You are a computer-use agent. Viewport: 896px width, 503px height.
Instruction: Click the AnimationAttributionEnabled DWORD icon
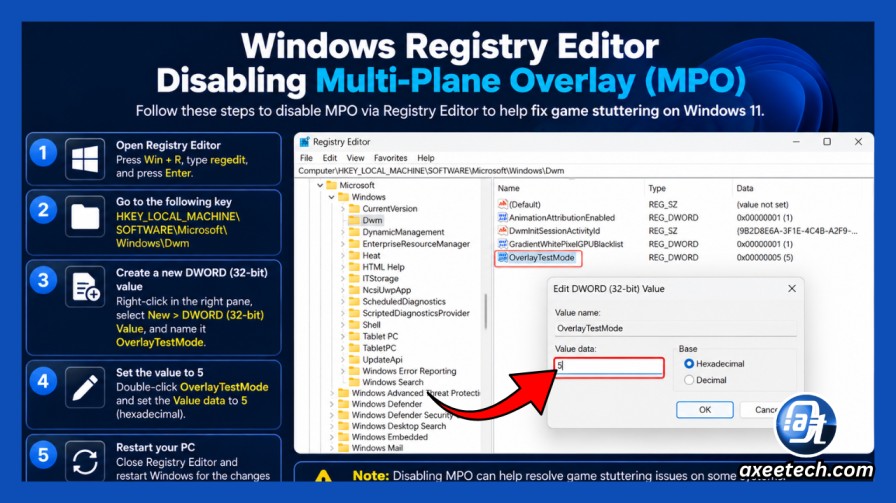tap(503, 217)
